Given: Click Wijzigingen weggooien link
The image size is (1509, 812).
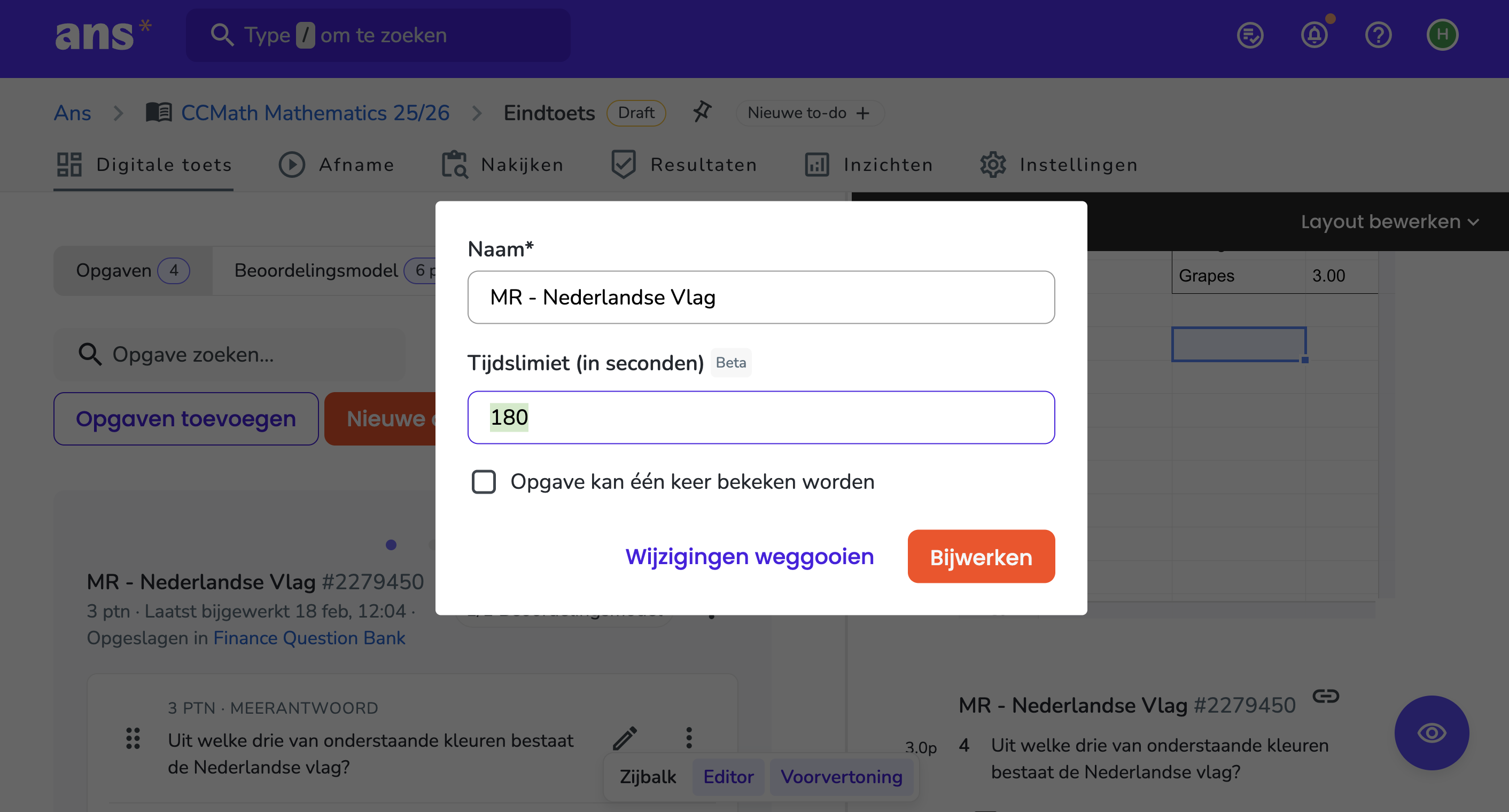Looking at the screenshot, I should pyautogui.click(x=749, y=557).
